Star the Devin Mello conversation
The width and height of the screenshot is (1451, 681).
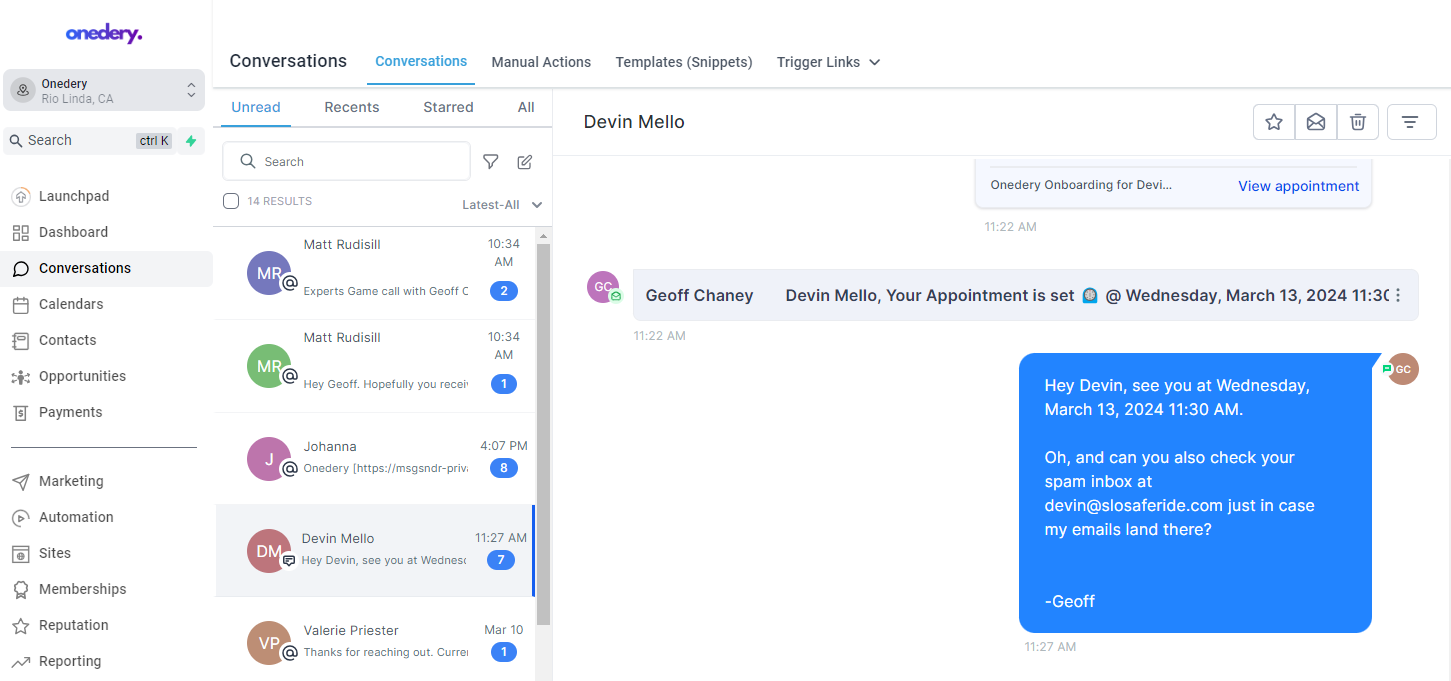[x=1273, y=121]
